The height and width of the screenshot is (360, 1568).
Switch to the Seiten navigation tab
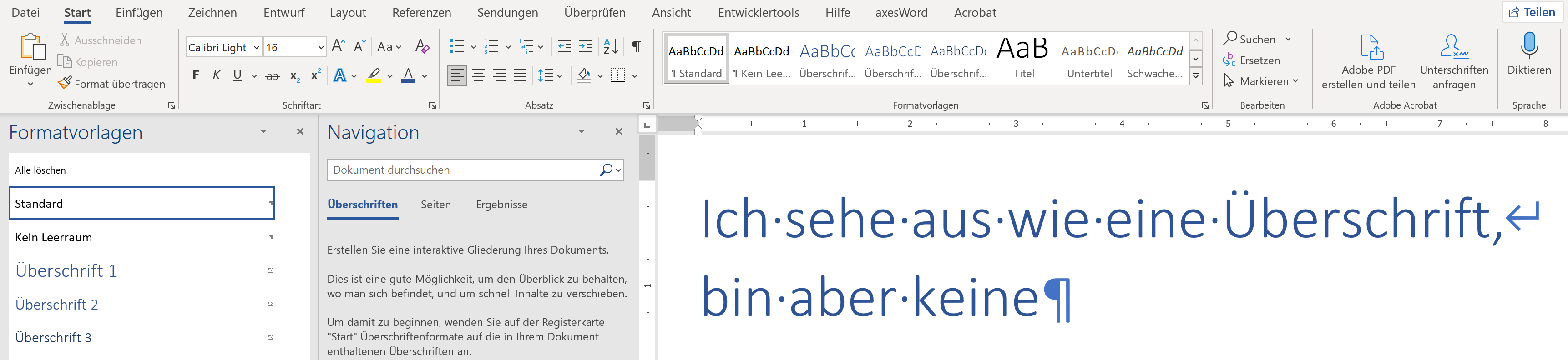[x=435, y=205]
